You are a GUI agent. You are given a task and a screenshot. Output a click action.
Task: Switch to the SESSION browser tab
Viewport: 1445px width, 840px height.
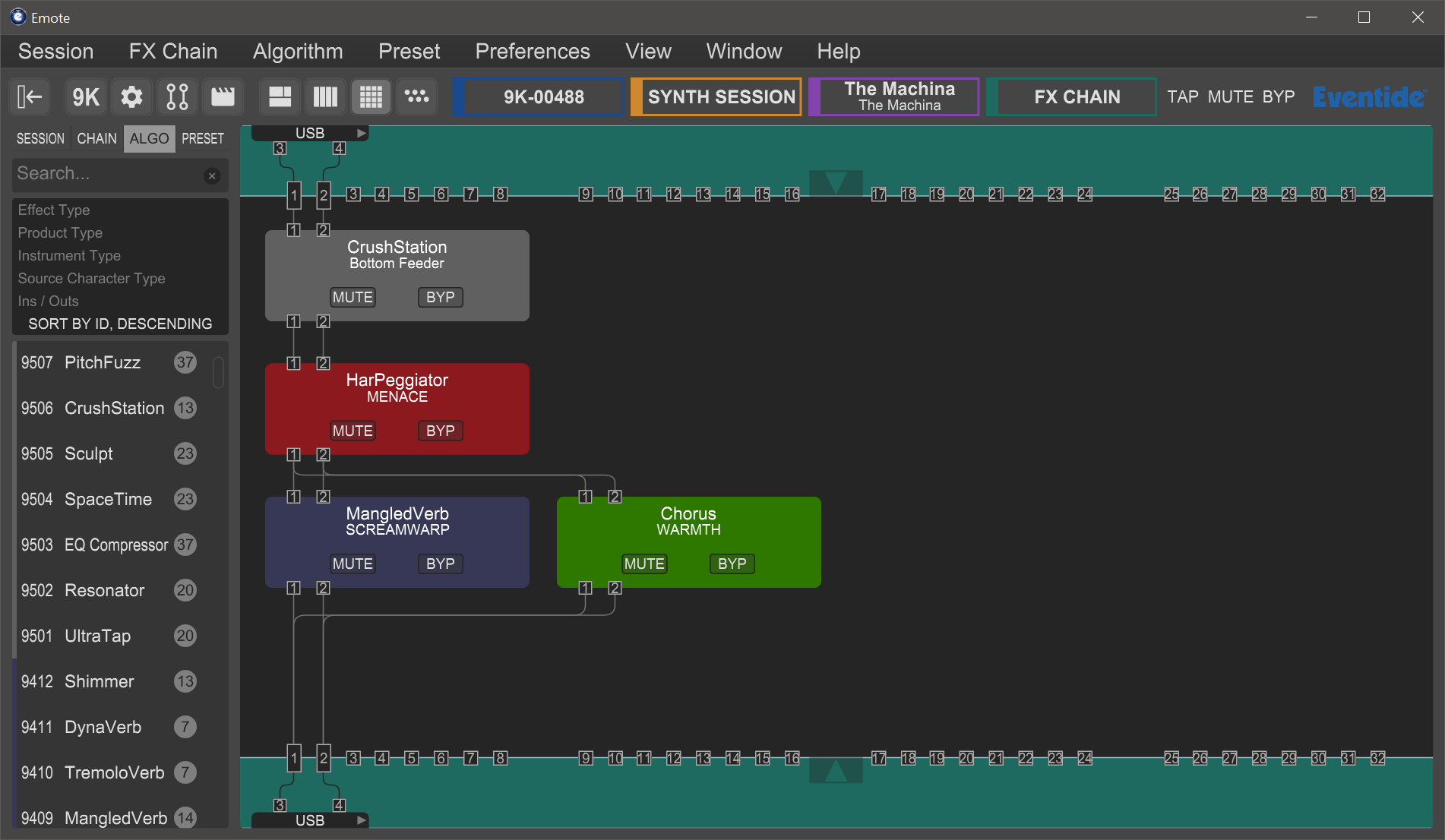(41, 138)
